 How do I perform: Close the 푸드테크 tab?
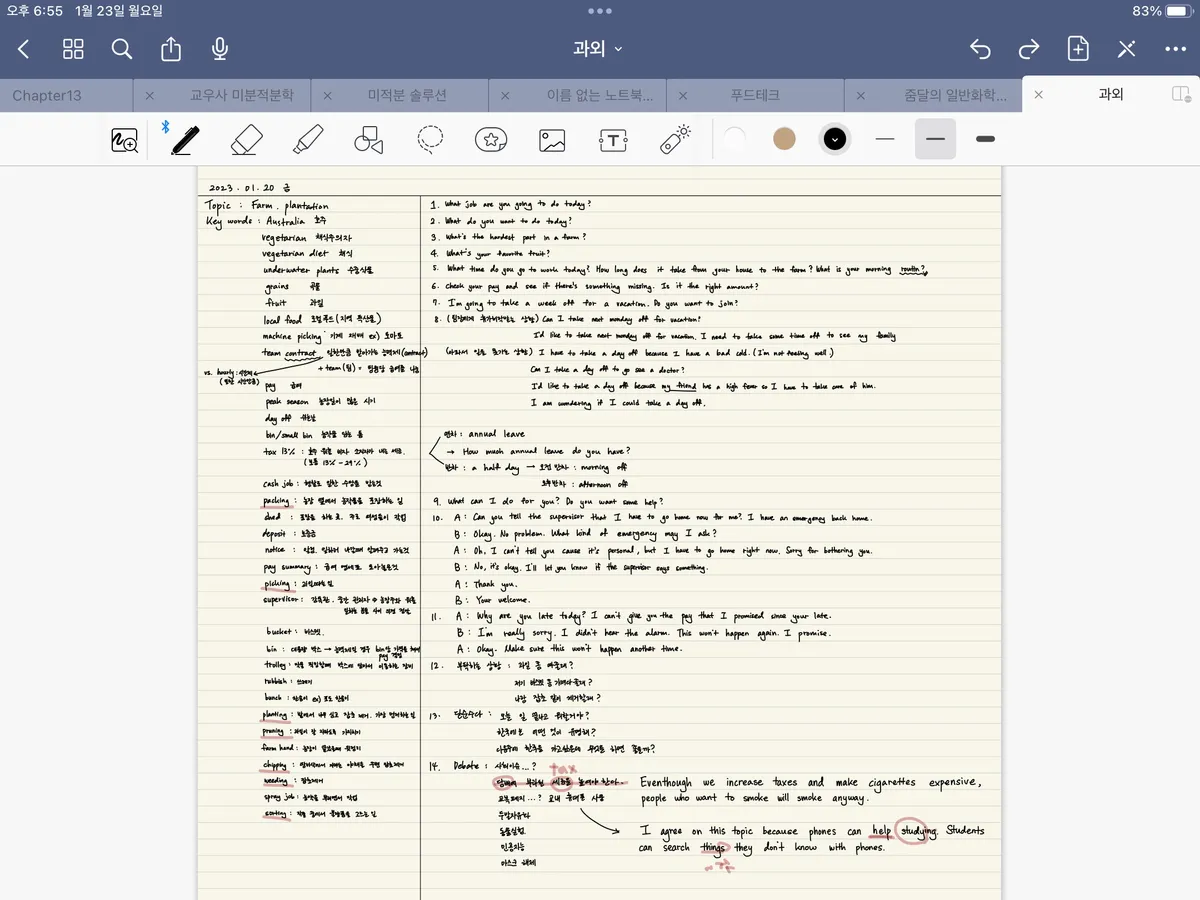684,95
